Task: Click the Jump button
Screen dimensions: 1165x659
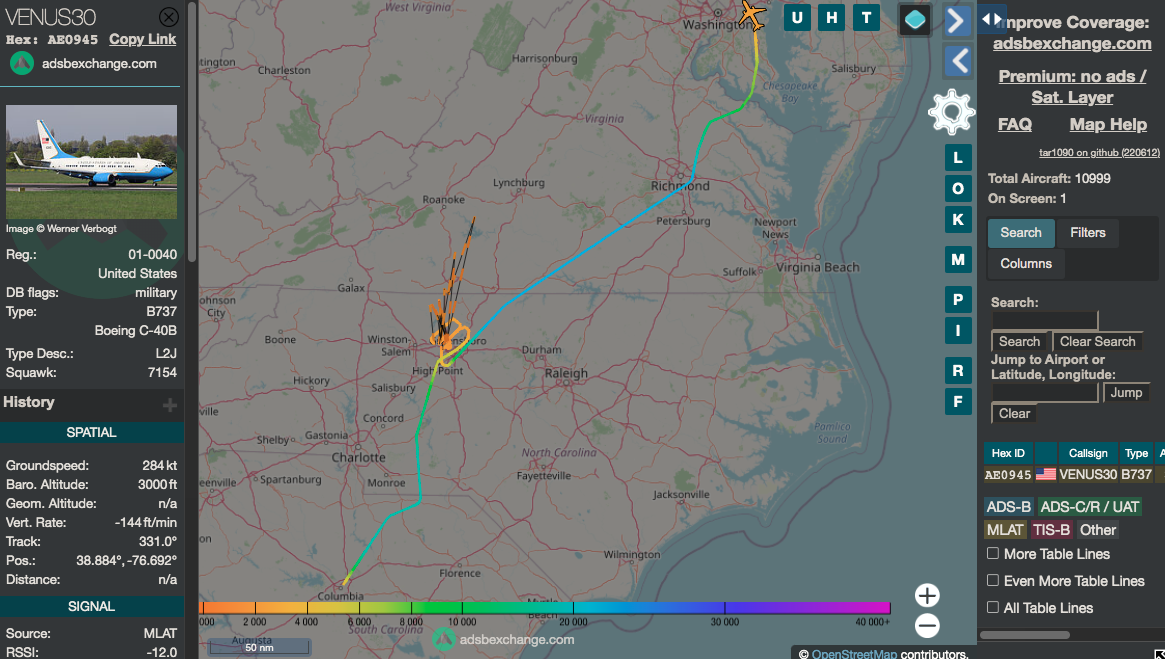Action: click(x=1126, y=393)
